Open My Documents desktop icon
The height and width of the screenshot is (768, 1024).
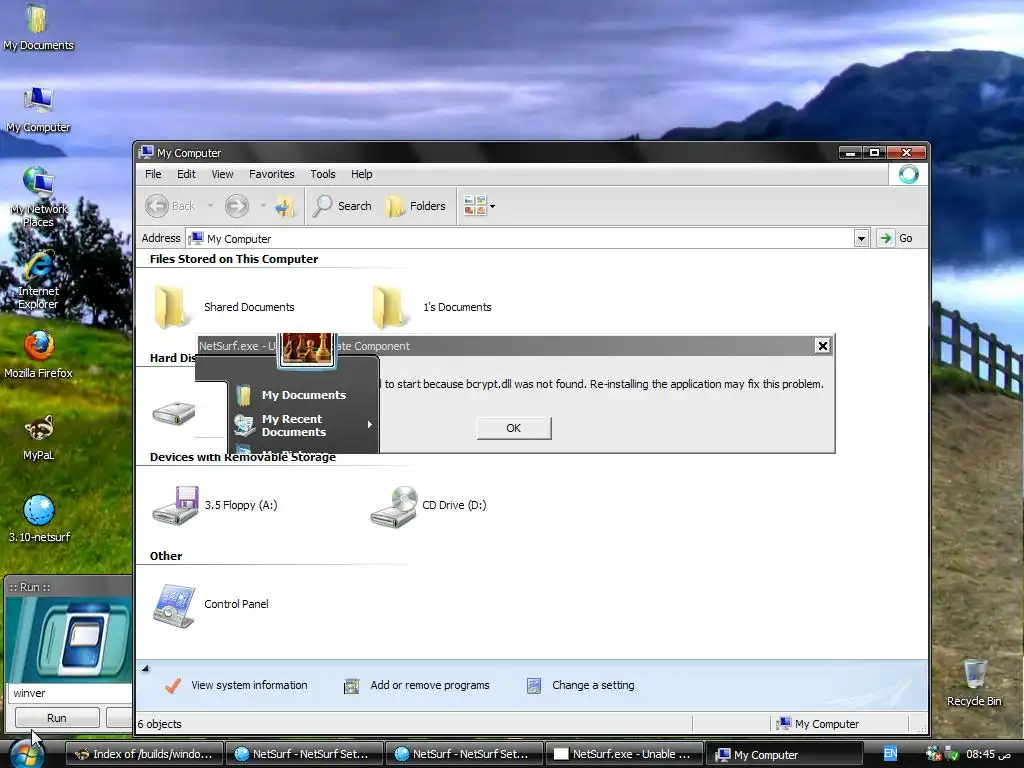[x=38, y=27]
